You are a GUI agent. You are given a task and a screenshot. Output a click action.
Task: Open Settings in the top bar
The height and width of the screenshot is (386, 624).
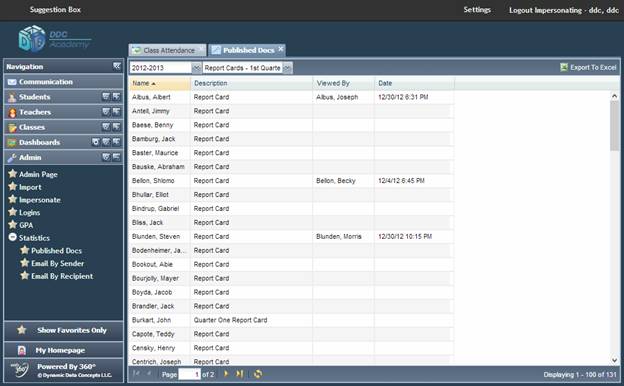477,10
